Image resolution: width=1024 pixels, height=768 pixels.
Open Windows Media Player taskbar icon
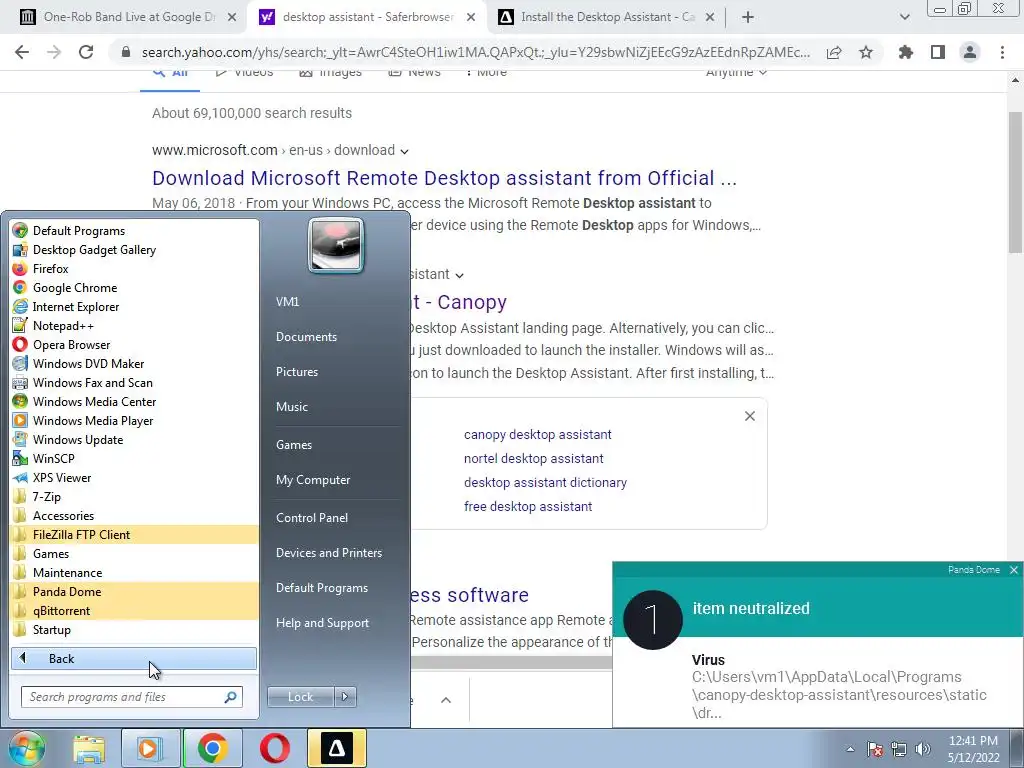click(150, 748)
